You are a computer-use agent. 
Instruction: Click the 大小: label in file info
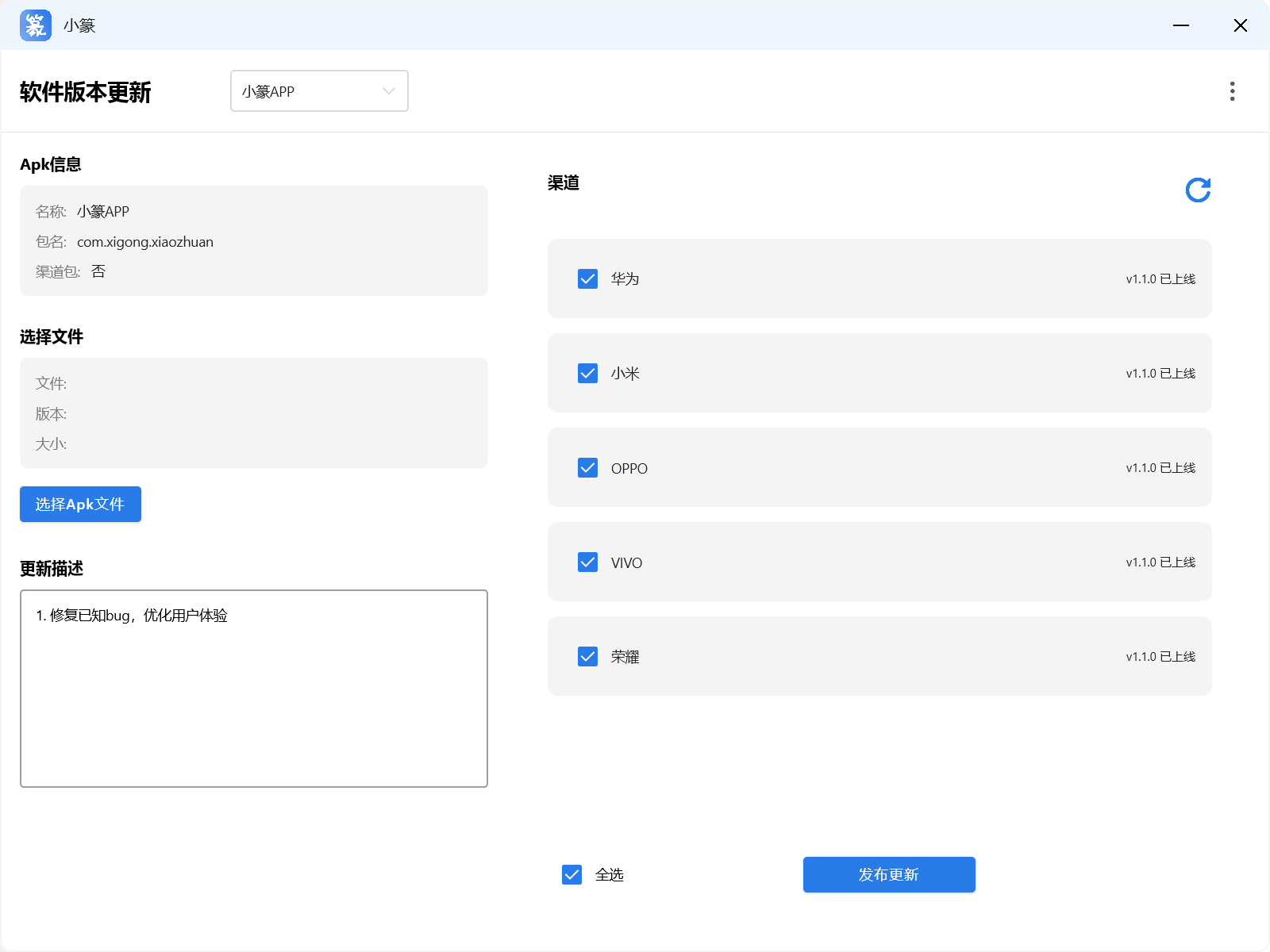[x=51, y=444]
